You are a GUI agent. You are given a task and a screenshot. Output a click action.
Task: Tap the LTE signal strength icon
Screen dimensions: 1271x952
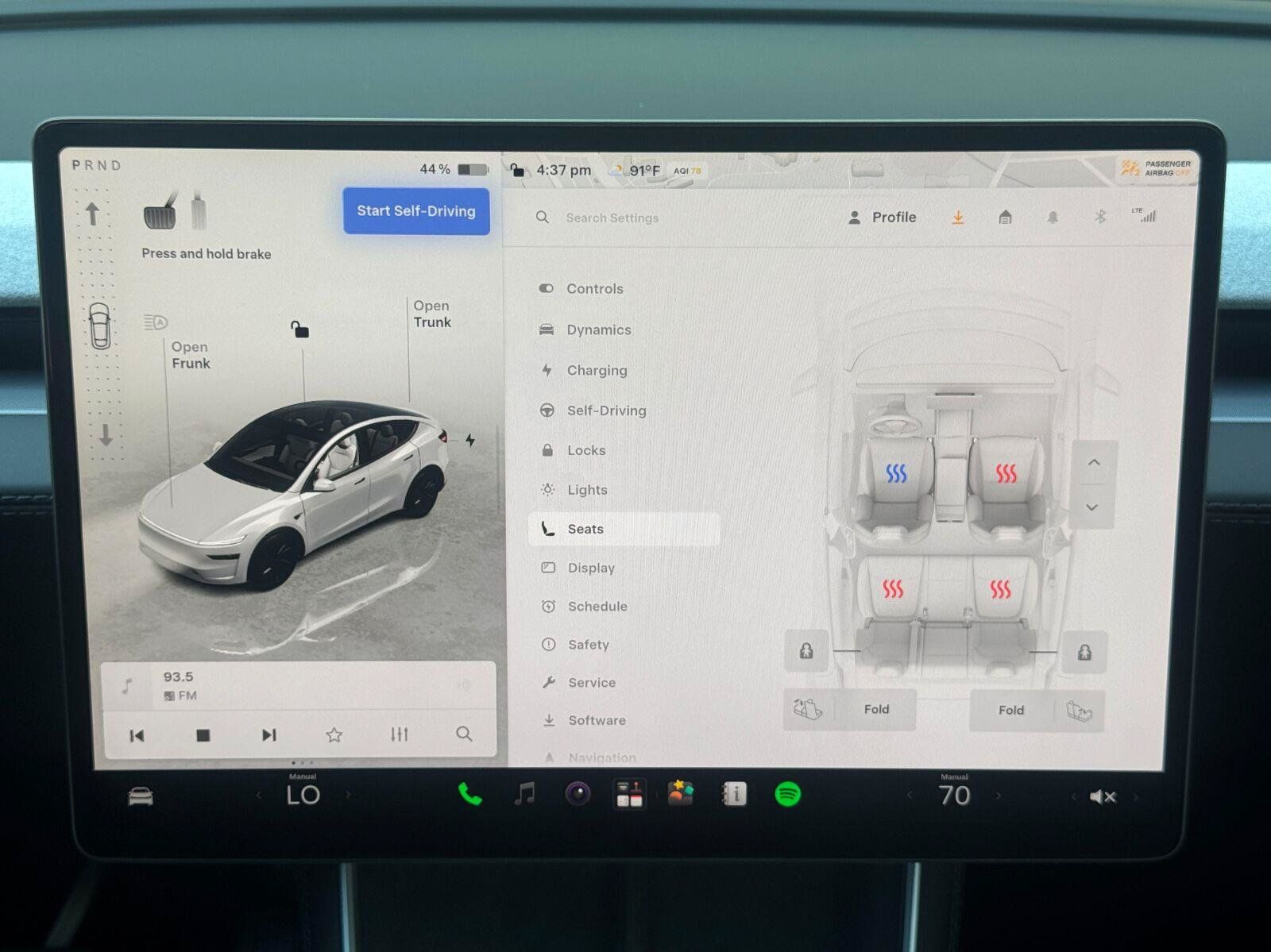[1145, 215]
